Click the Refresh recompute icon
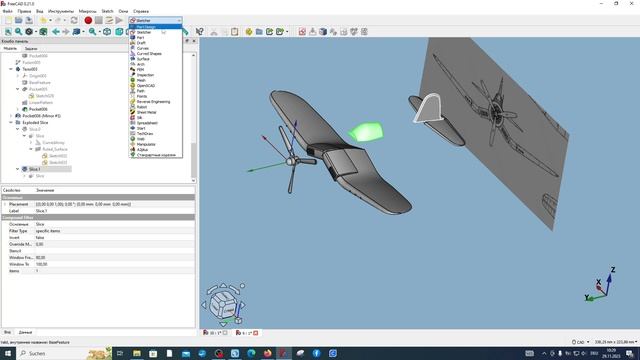This screenshot has width=640, height=360. click(x=74, y=20)
